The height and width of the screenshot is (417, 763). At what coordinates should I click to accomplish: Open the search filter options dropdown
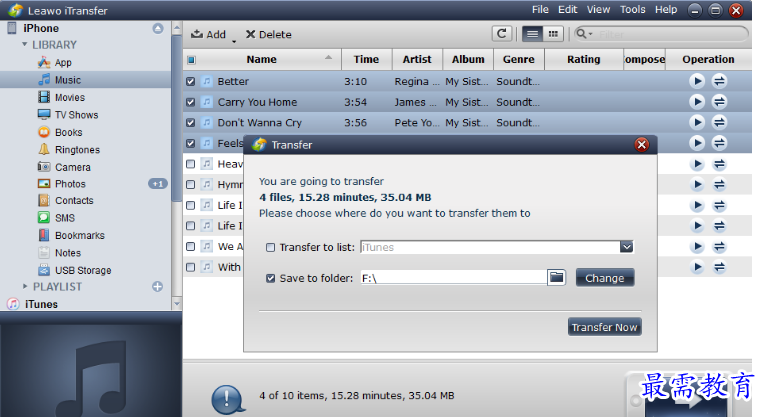(x=584, y=34)
